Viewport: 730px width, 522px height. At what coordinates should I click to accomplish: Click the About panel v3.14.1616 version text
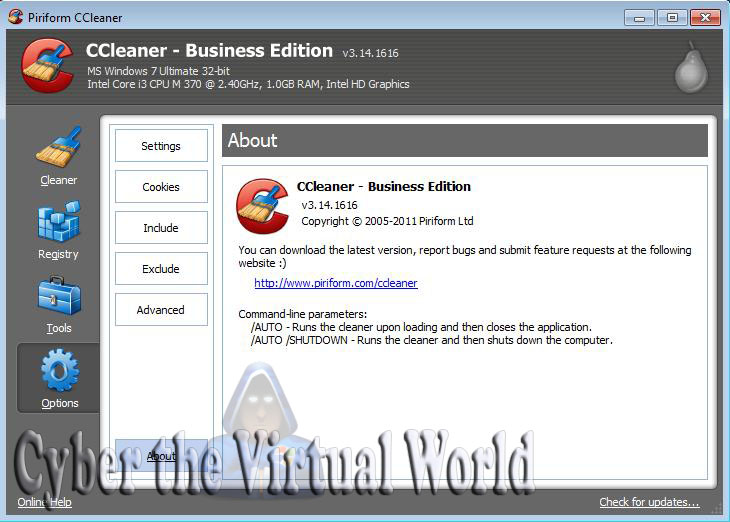[329, 205]
